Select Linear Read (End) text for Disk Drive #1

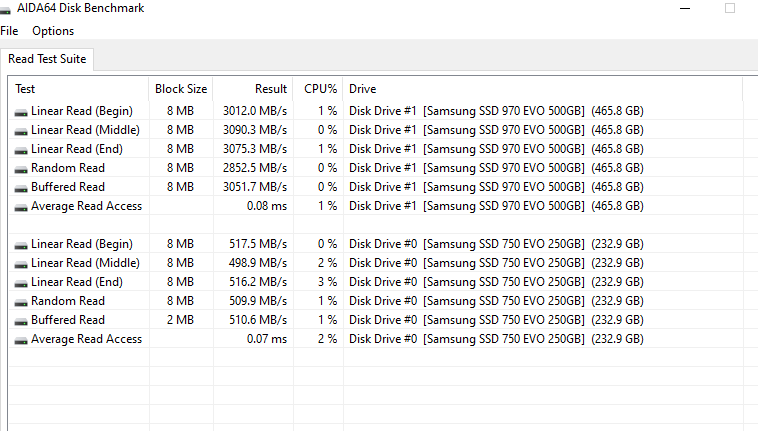tap(77, 149)
